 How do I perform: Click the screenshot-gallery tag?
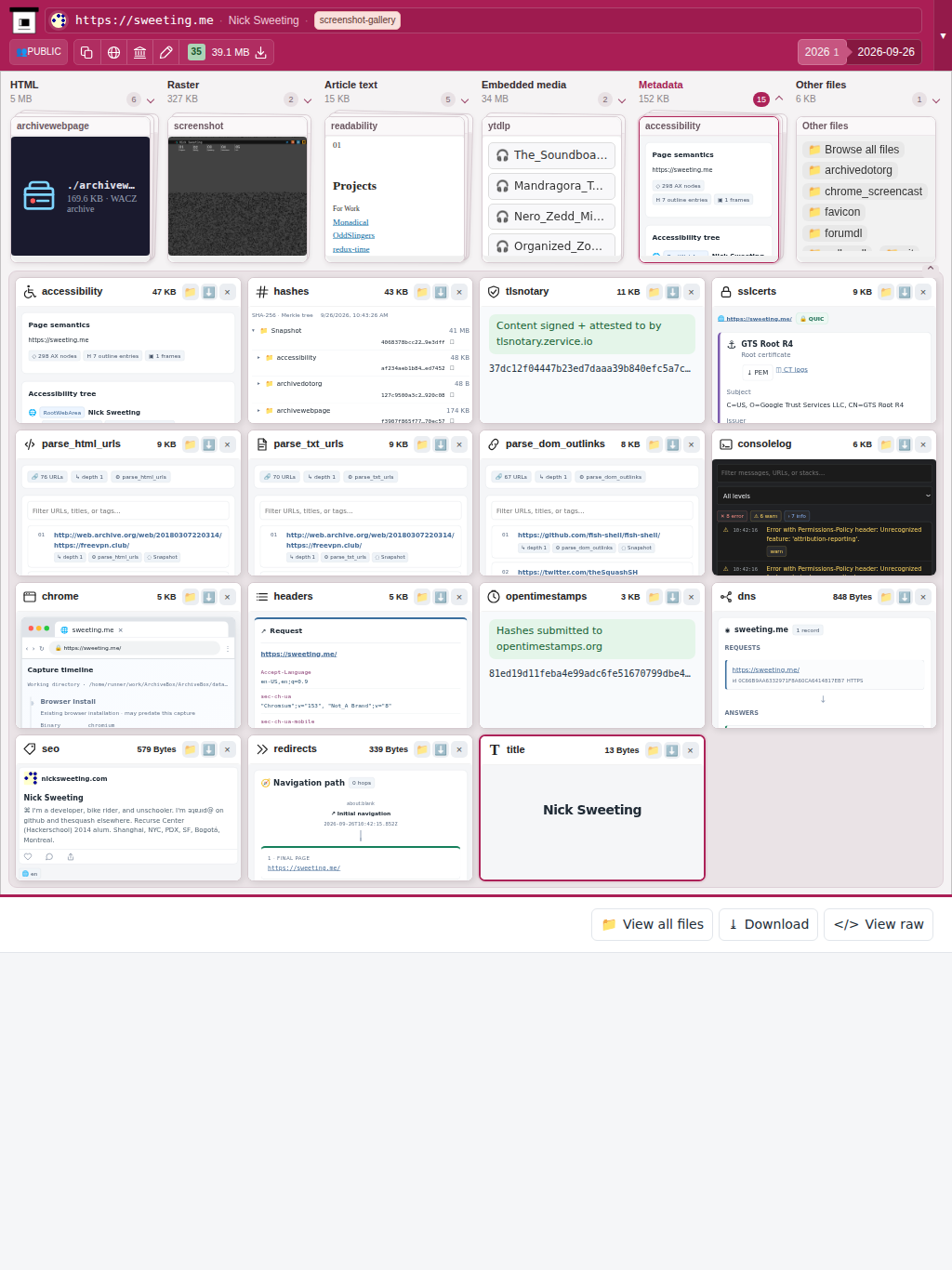coord(357,20)
